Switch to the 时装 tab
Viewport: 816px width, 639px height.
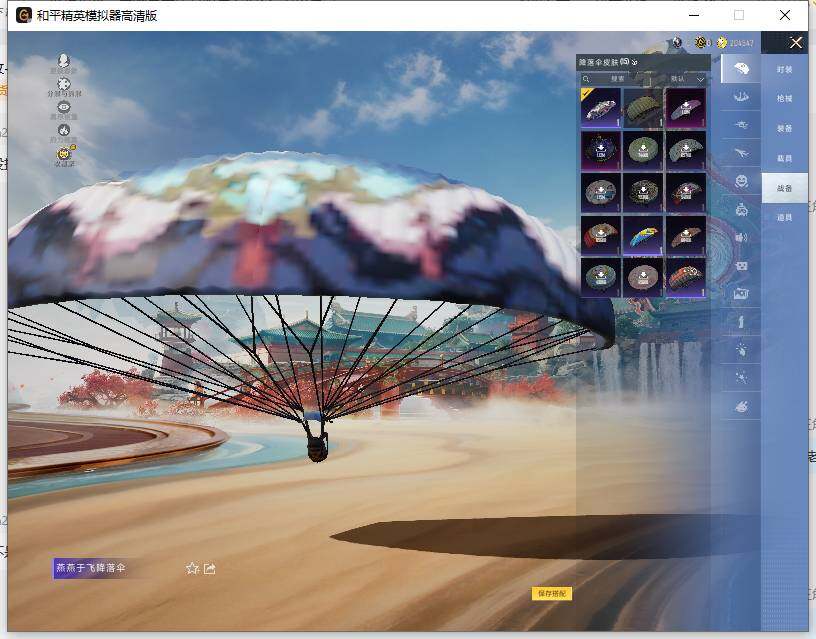[784, 70]
